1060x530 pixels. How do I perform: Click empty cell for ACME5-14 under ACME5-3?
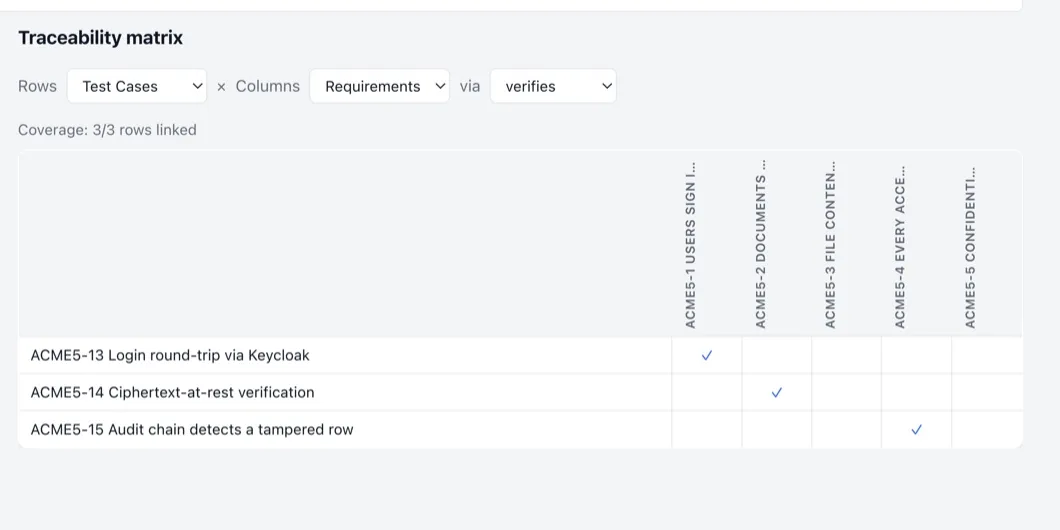click(x=846, y=393)
